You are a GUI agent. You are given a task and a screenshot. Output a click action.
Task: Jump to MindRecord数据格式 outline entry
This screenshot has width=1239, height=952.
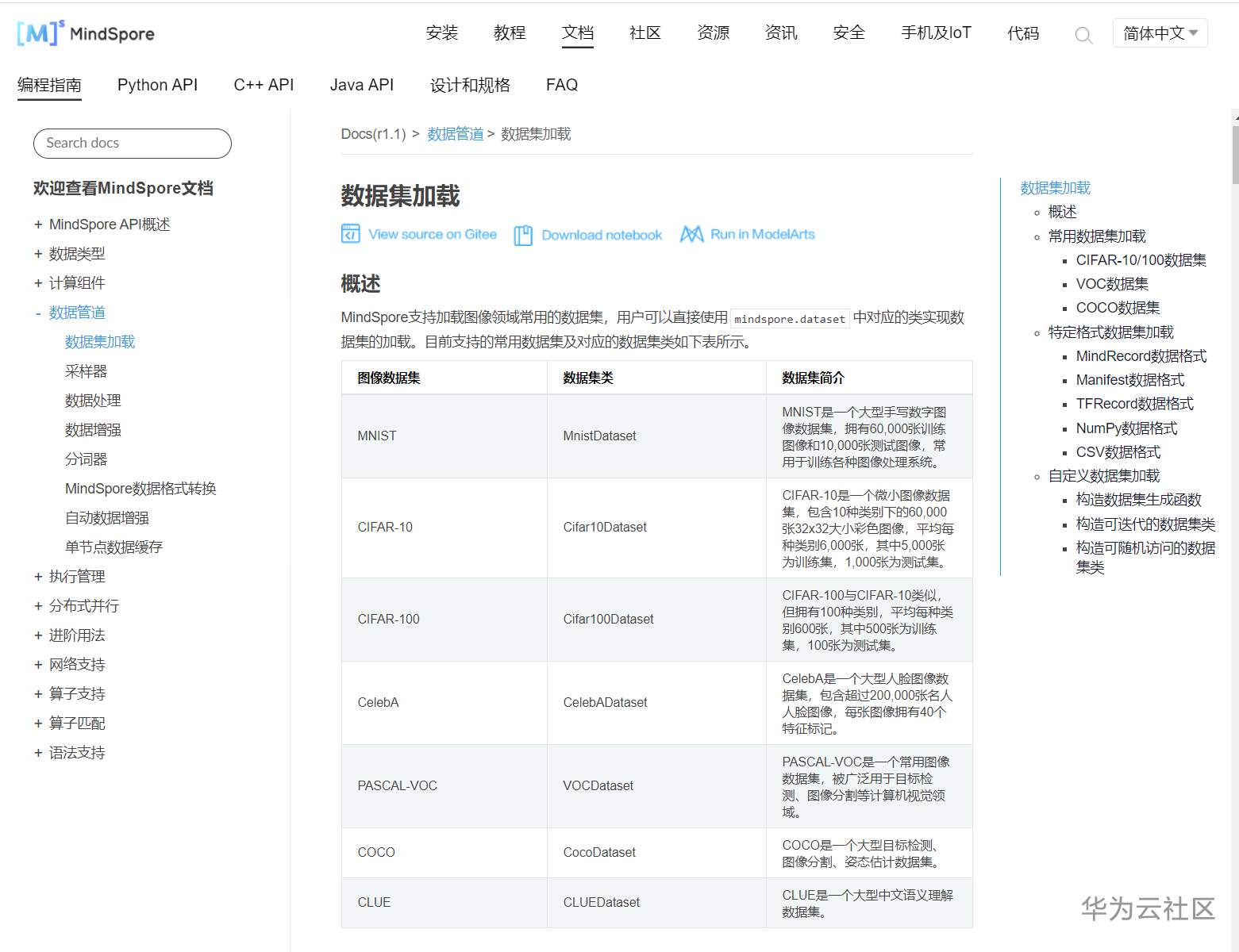(x=1141, y=356)
